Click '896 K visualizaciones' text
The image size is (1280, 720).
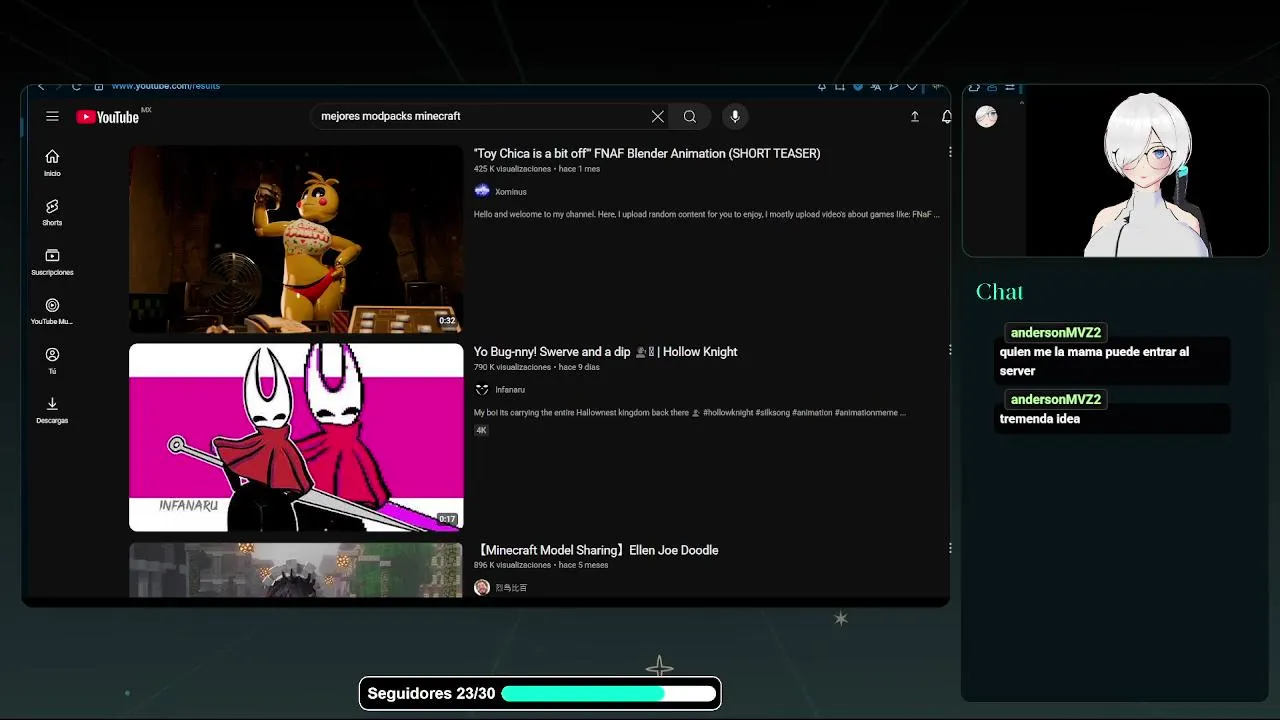point(512,565)
